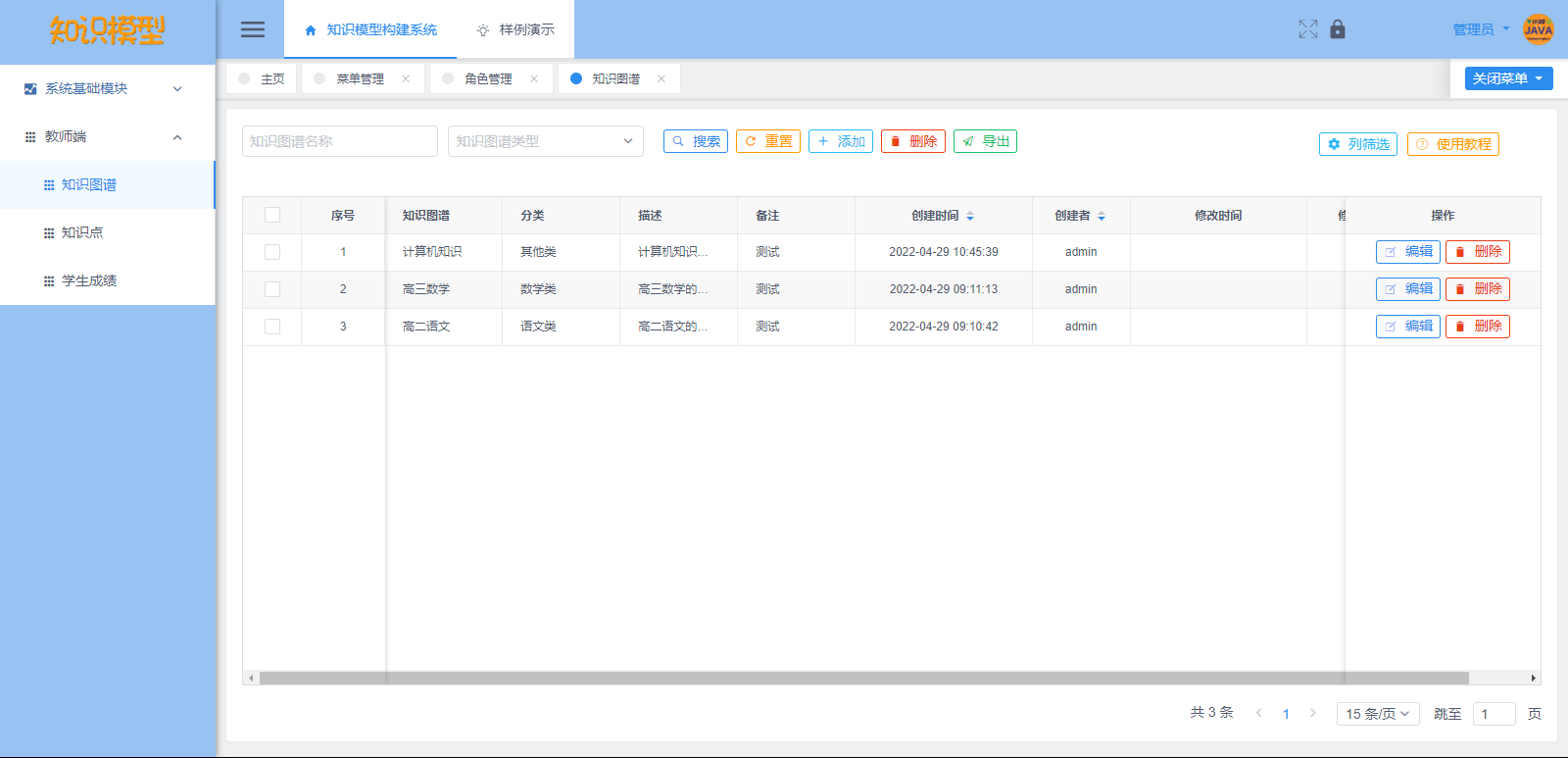This screenshot has width=1568, height=758.
Task: Click the JAVA user avatar
Action: click(1538, 29)
